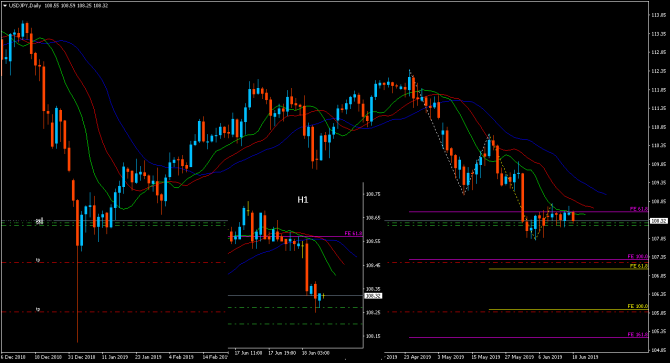Click the FE 61.8 label in H1 inset
This screenshot has width=670, height=363.
(353, 234)
